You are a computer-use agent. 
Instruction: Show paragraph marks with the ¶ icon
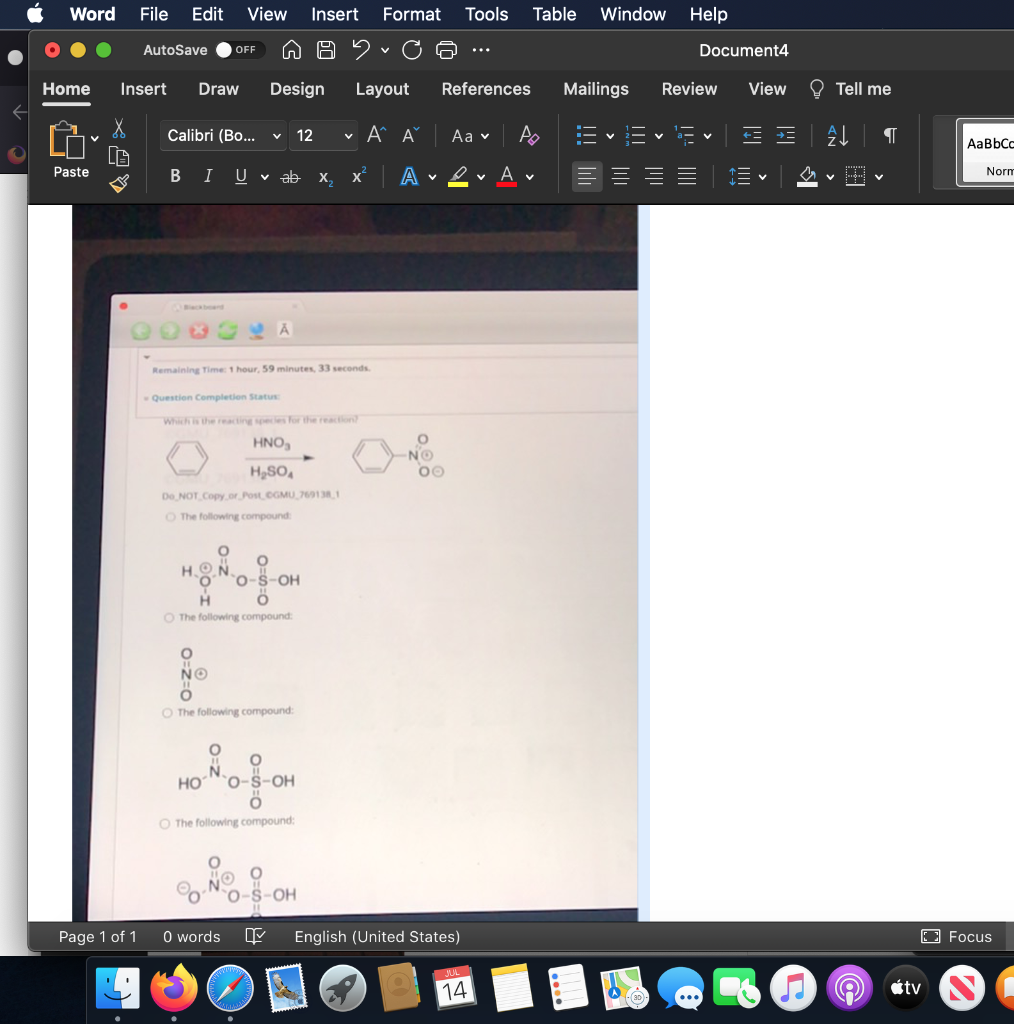[x=888, y=135]
